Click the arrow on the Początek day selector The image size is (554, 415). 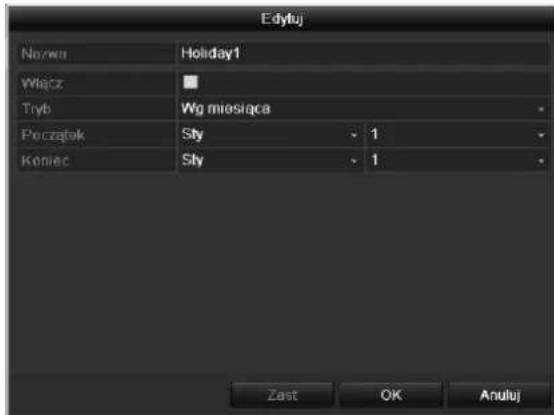click(541, 135)
